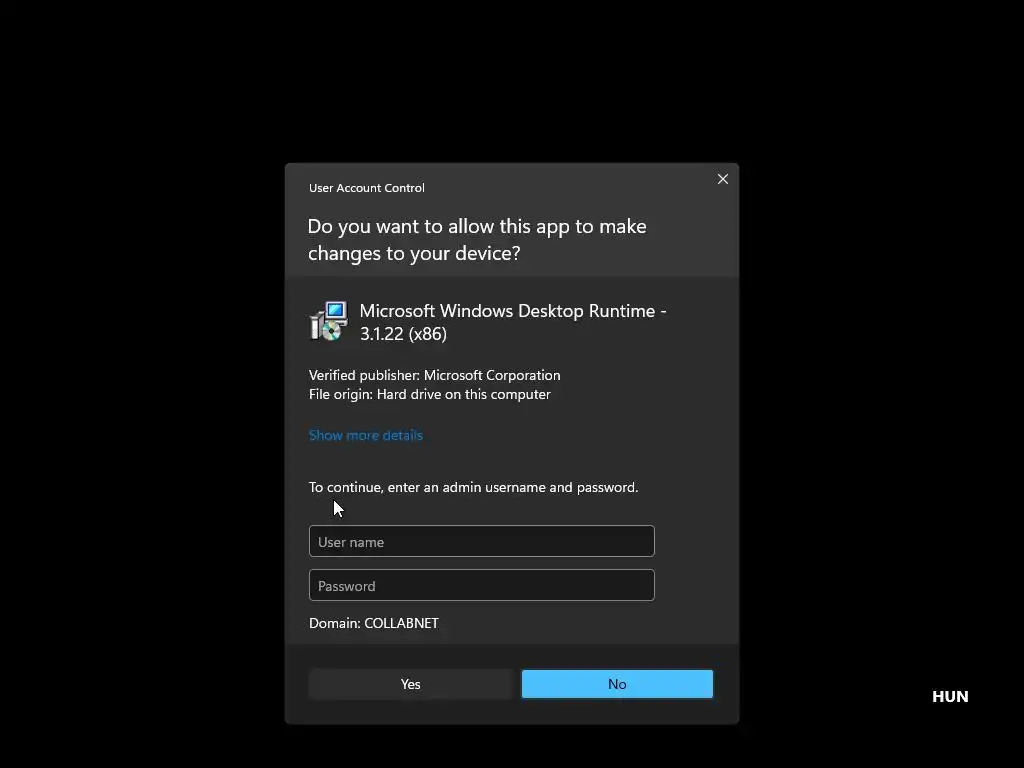Select the Microsoft Windows Desktop Runtime app name

coord(513,322)
